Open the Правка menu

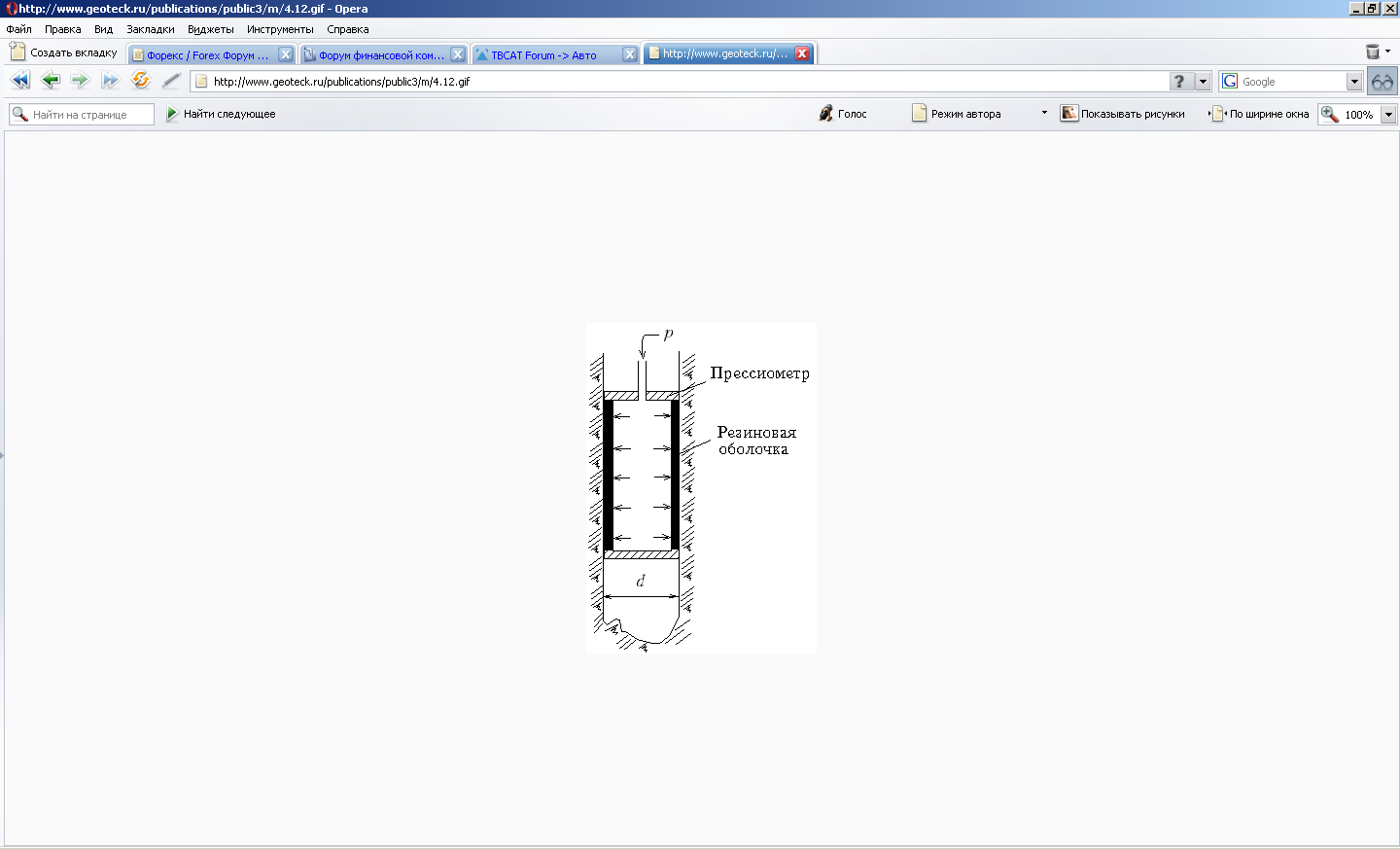[x=63, y=29]
